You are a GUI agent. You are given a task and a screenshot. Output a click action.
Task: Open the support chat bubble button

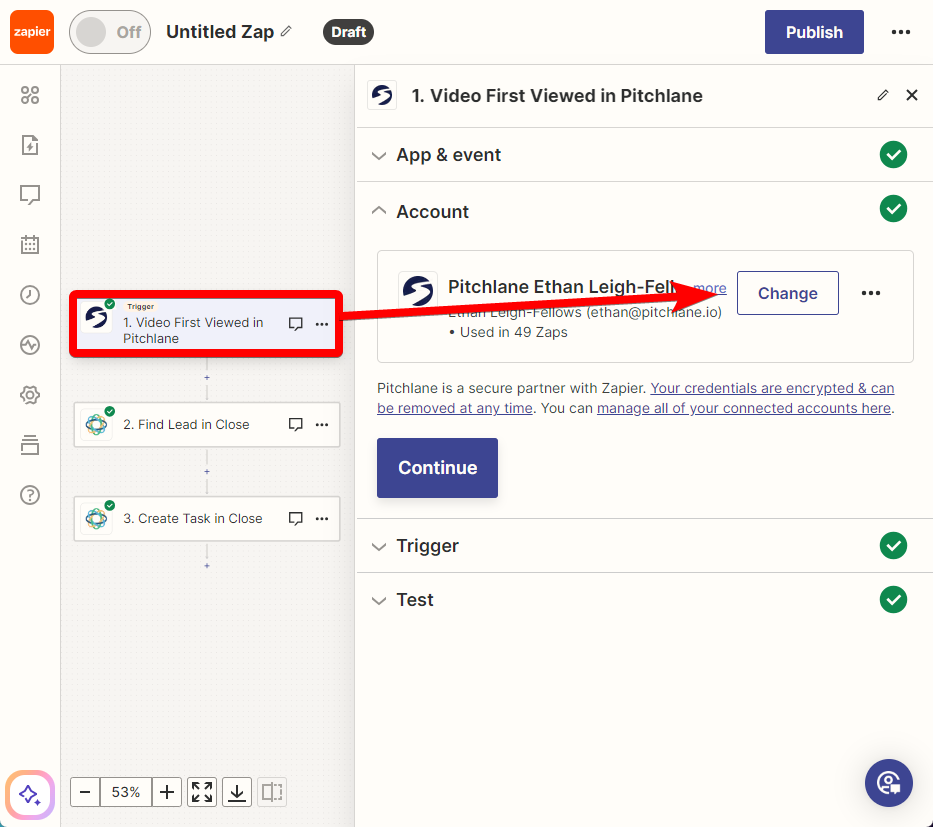[x=888, y=783]
